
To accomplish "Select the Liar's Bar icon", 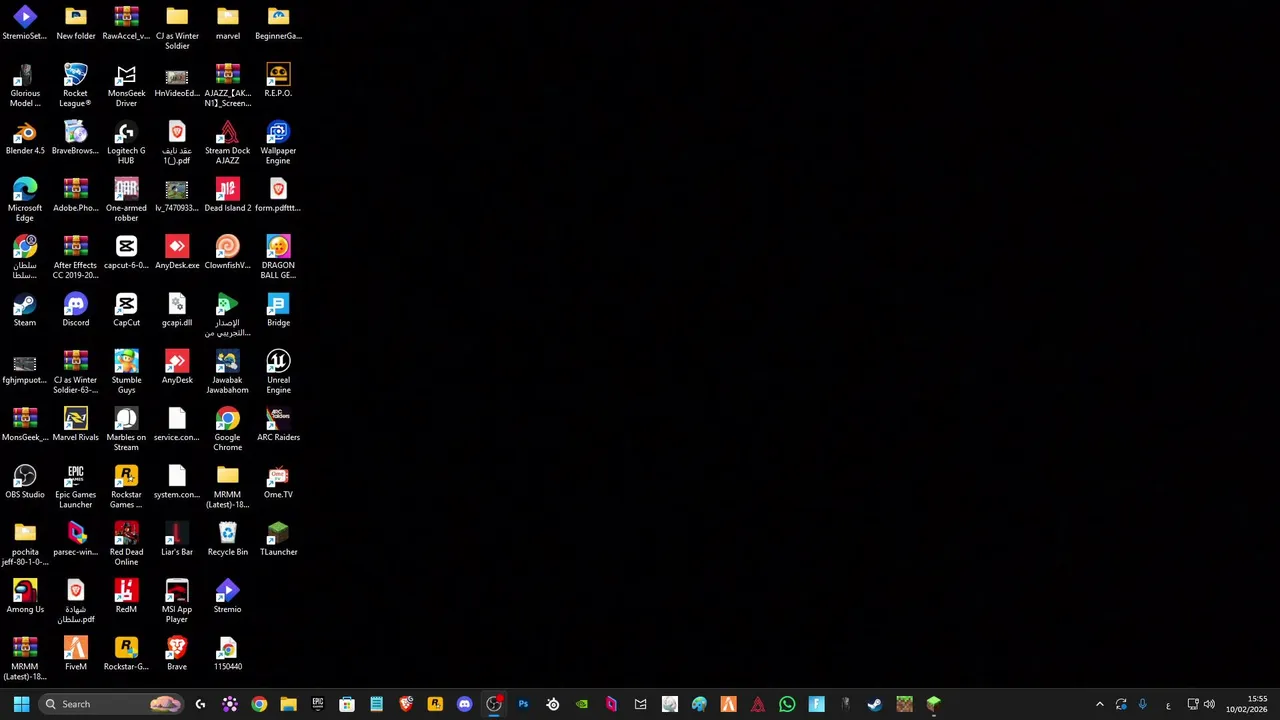I will [177, 539].
